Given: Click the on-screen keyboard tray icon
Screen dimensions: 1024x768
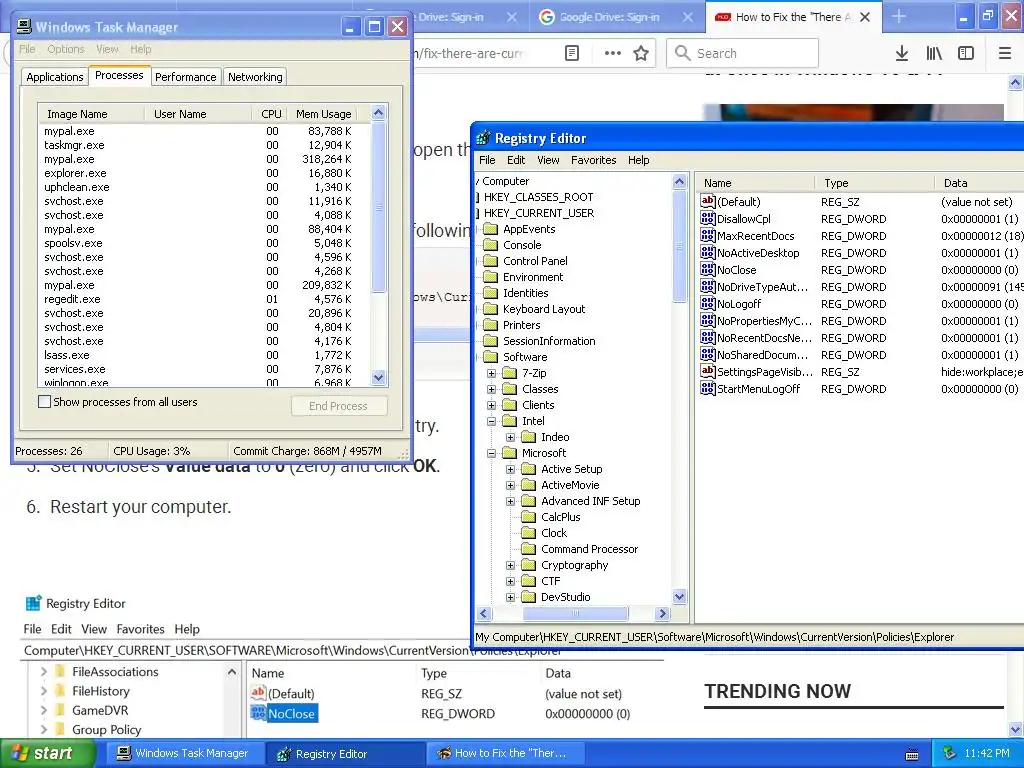Looking at the screenshot, I should click(x=912, y=754).
